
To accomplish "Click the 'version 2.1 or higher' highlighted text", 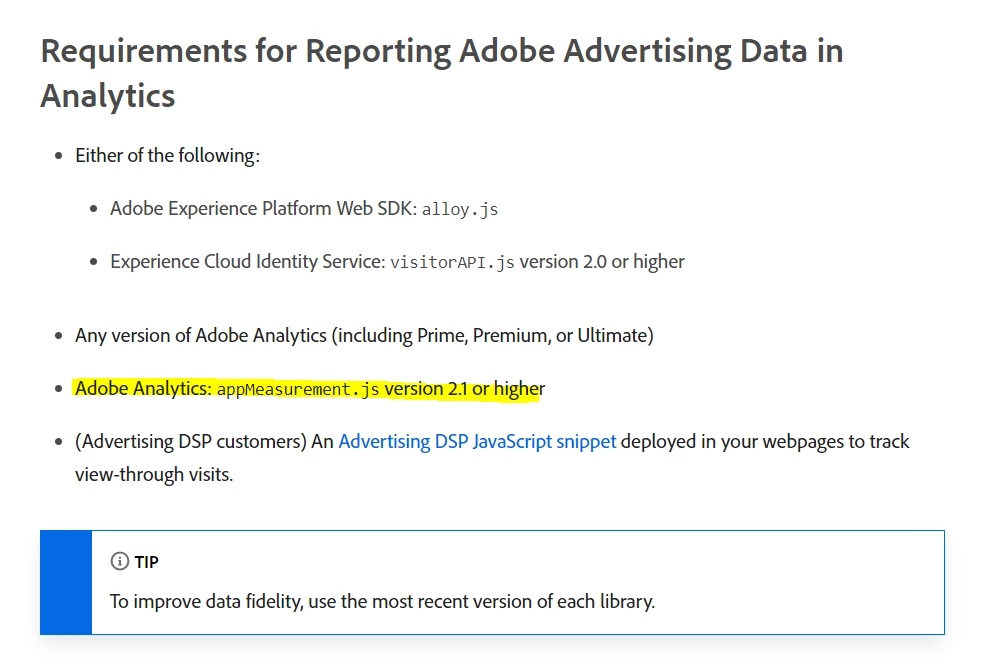I will point(464,388).
